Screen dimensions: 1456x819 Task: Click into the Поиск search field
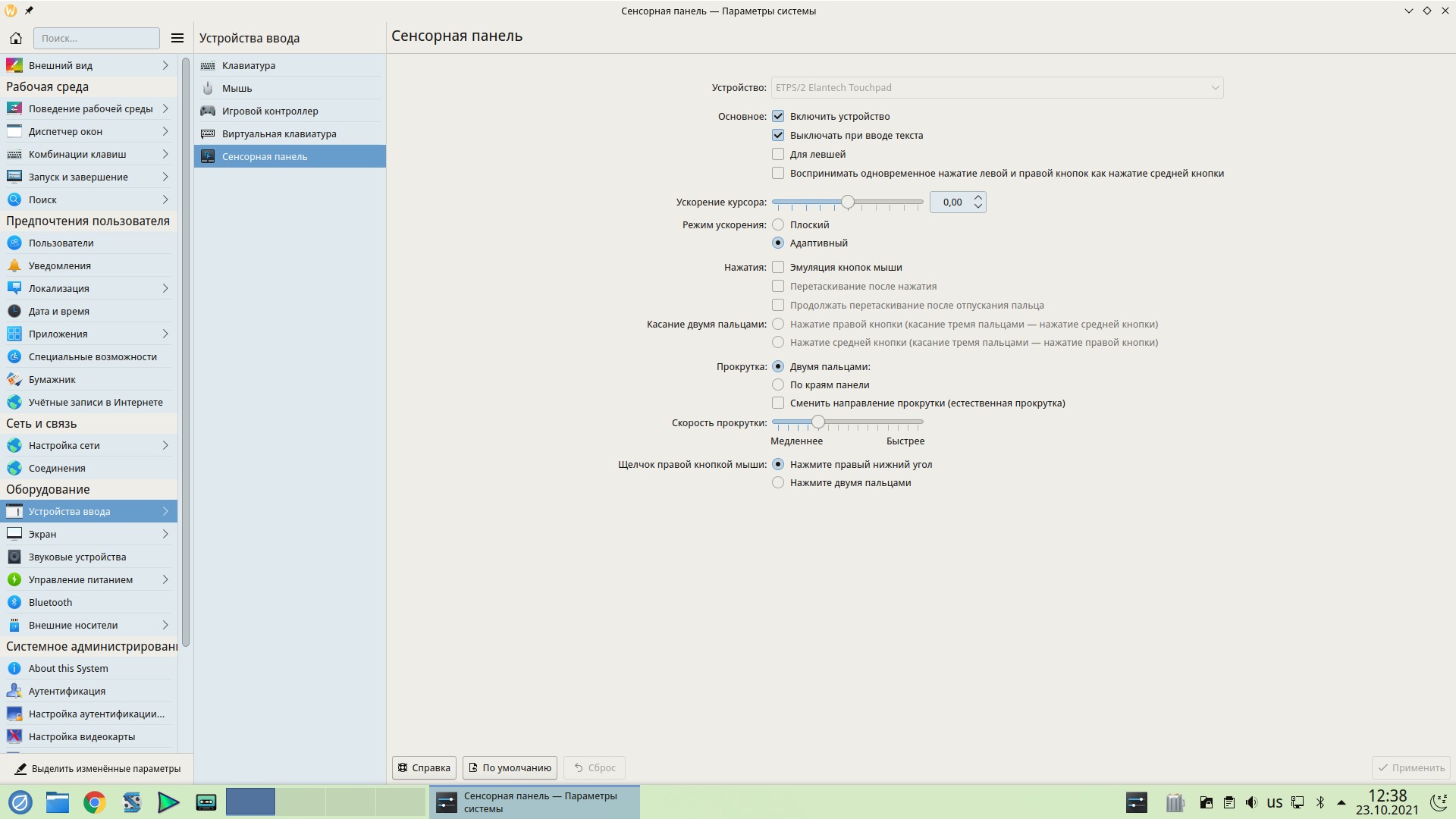96,38
